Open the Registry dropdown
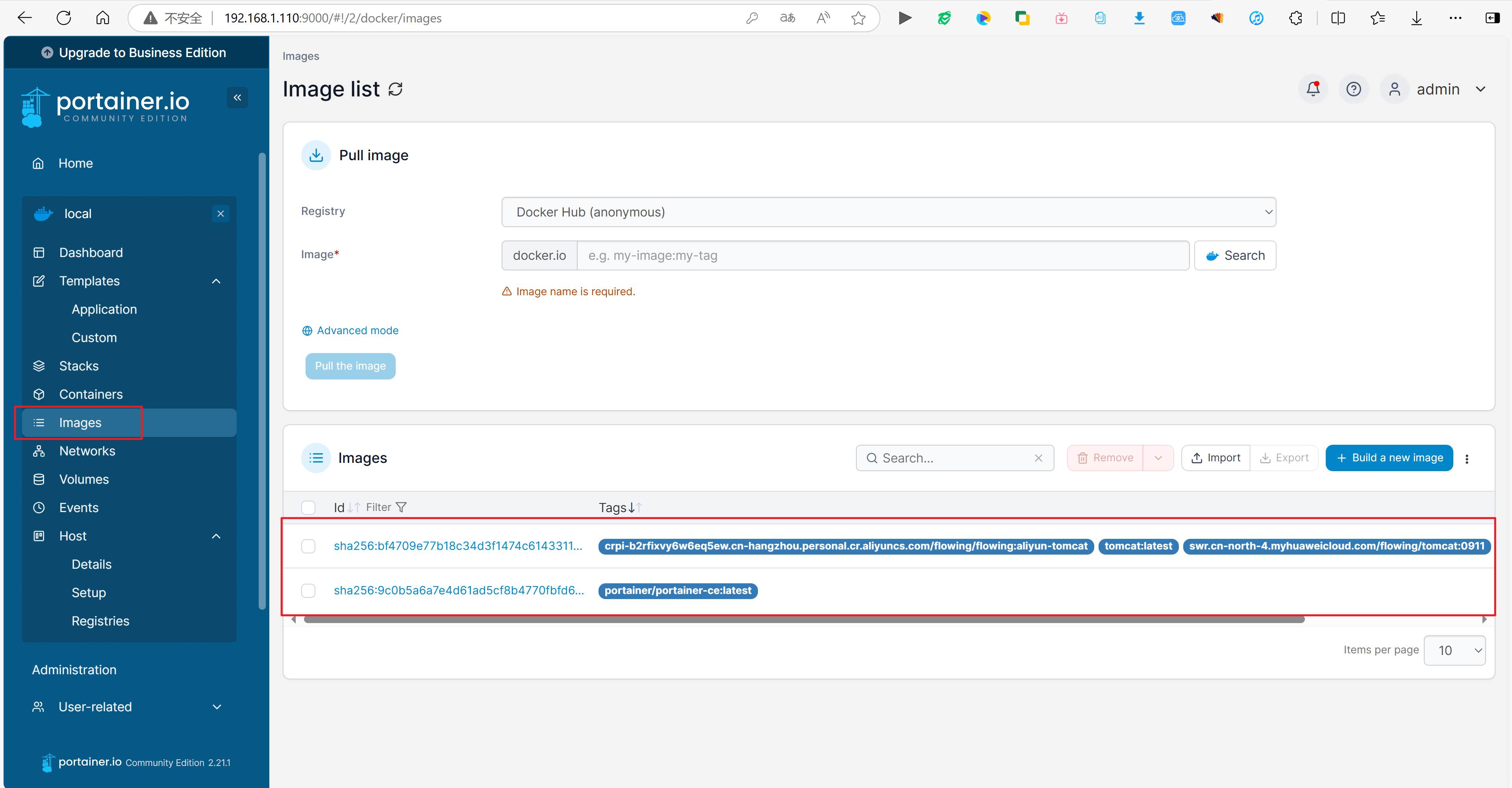The height and width of the screenshot is (788, 1512). pyautogui.click(x=888, y=212)
